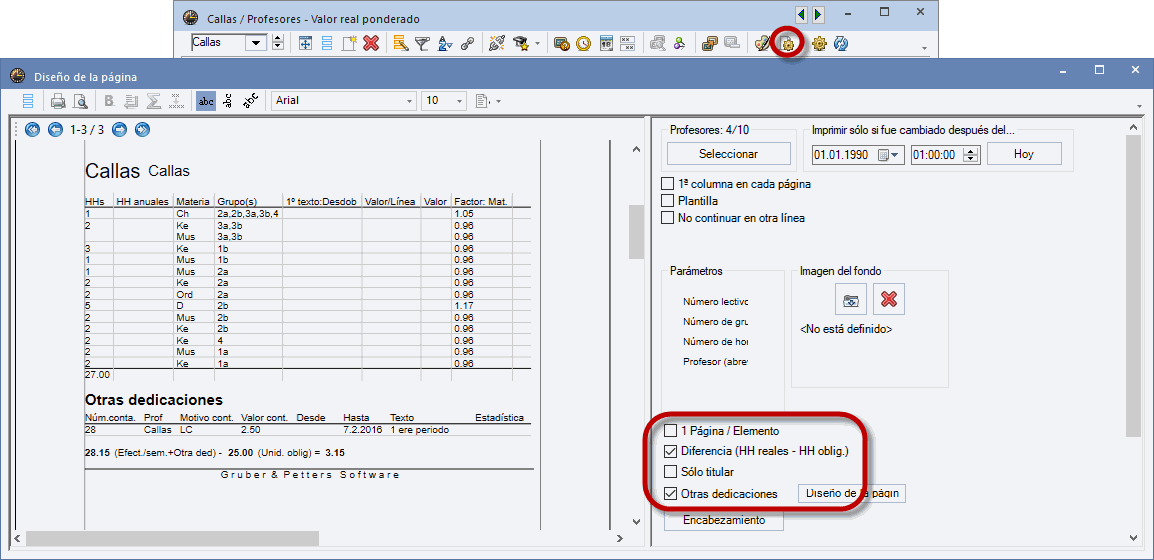Viewport: 1154px width, 560px height.
Task: Click the preview horizontal scrollbar thumb
Action: 172,539
